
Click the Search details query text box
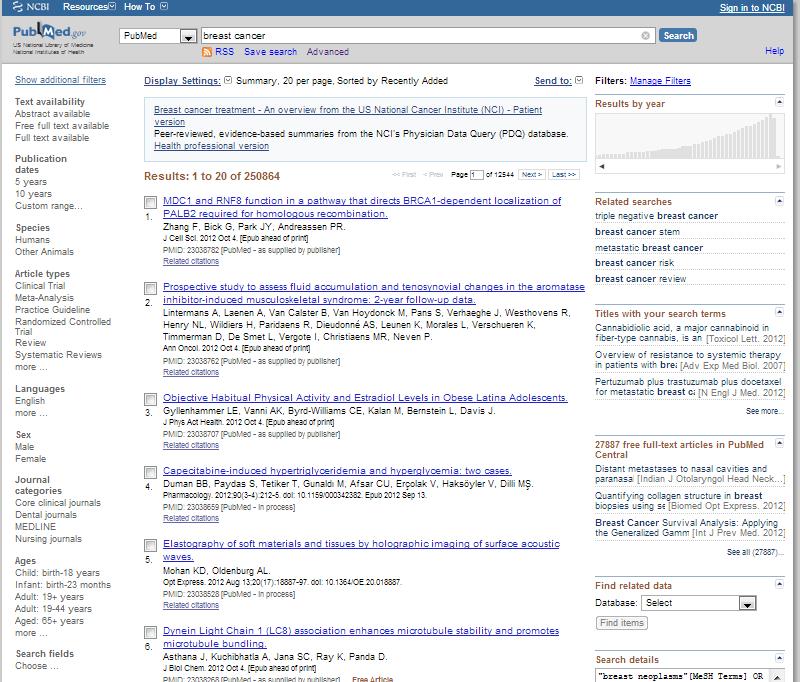[x=685, y=675]
